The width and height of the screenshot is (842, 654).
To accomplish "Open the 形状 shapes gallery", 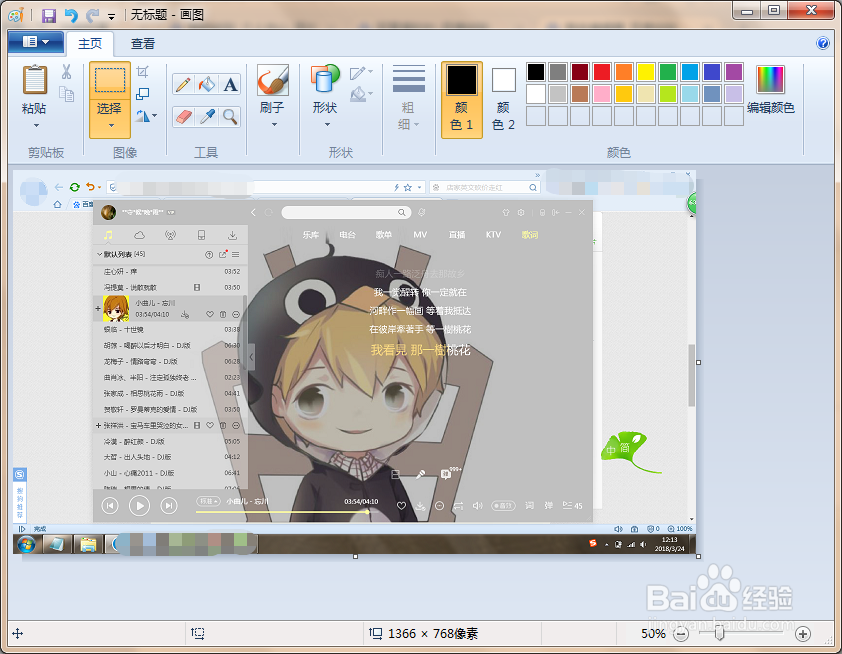I will tap(325, 95).
